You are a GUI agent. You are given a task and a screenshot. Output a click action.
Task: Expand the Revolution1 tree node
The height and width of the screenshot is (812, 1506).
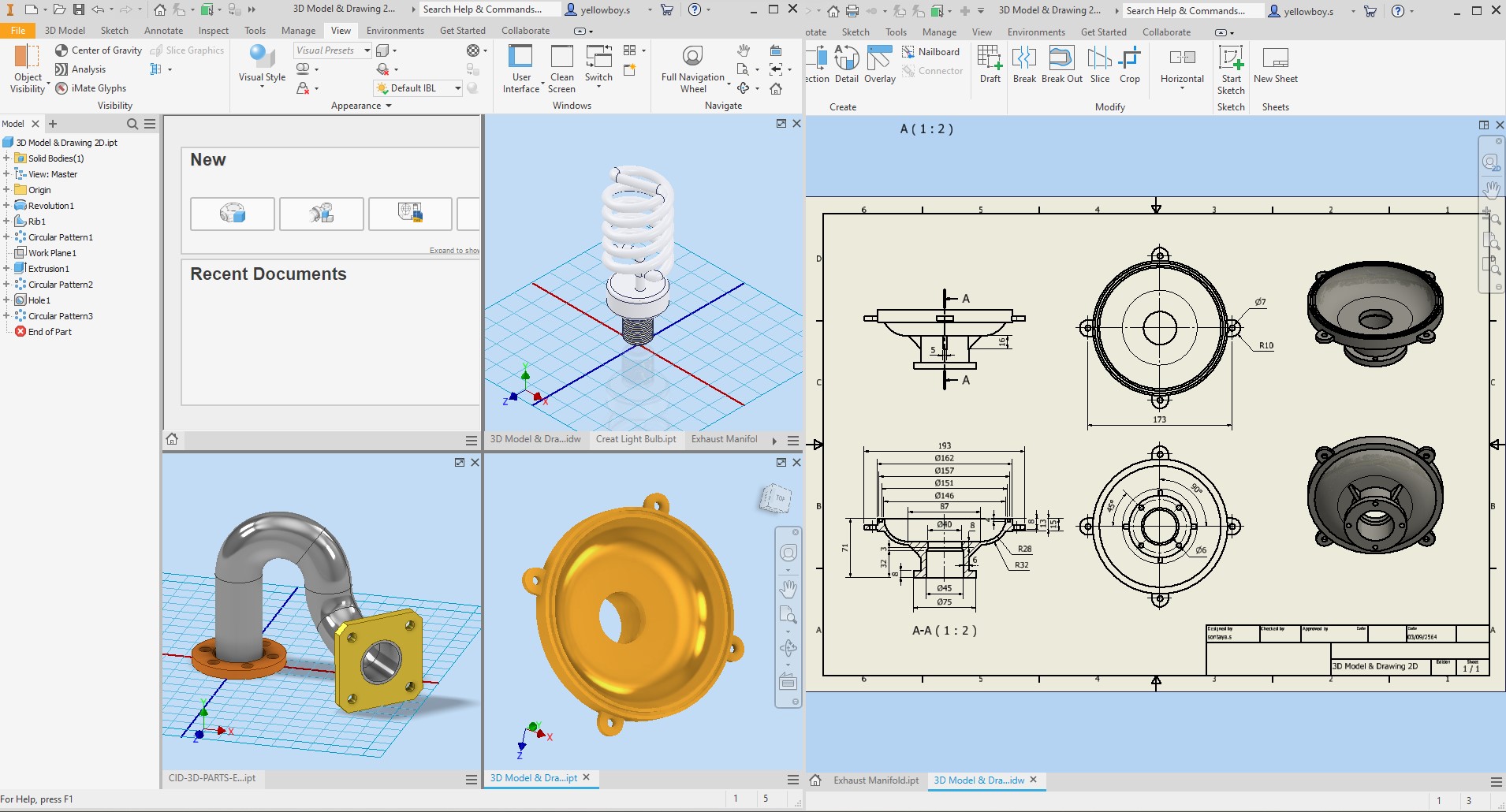[x=6, y=206]
